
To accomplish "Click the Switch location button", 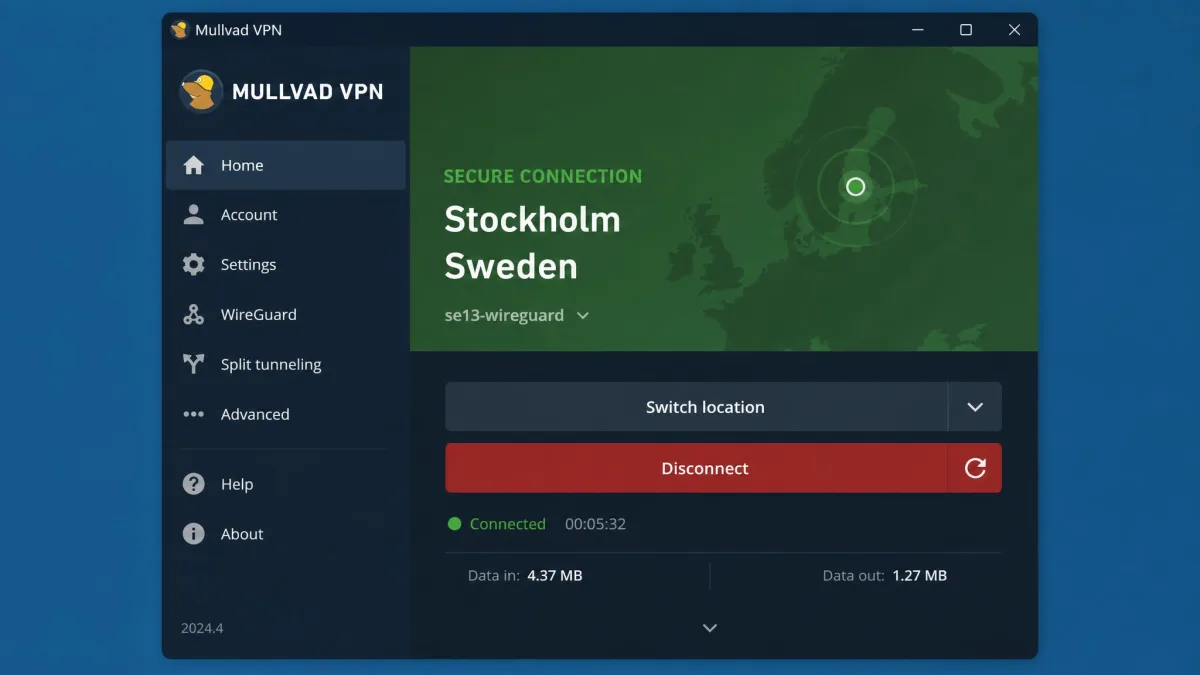I will pos(697,407).
